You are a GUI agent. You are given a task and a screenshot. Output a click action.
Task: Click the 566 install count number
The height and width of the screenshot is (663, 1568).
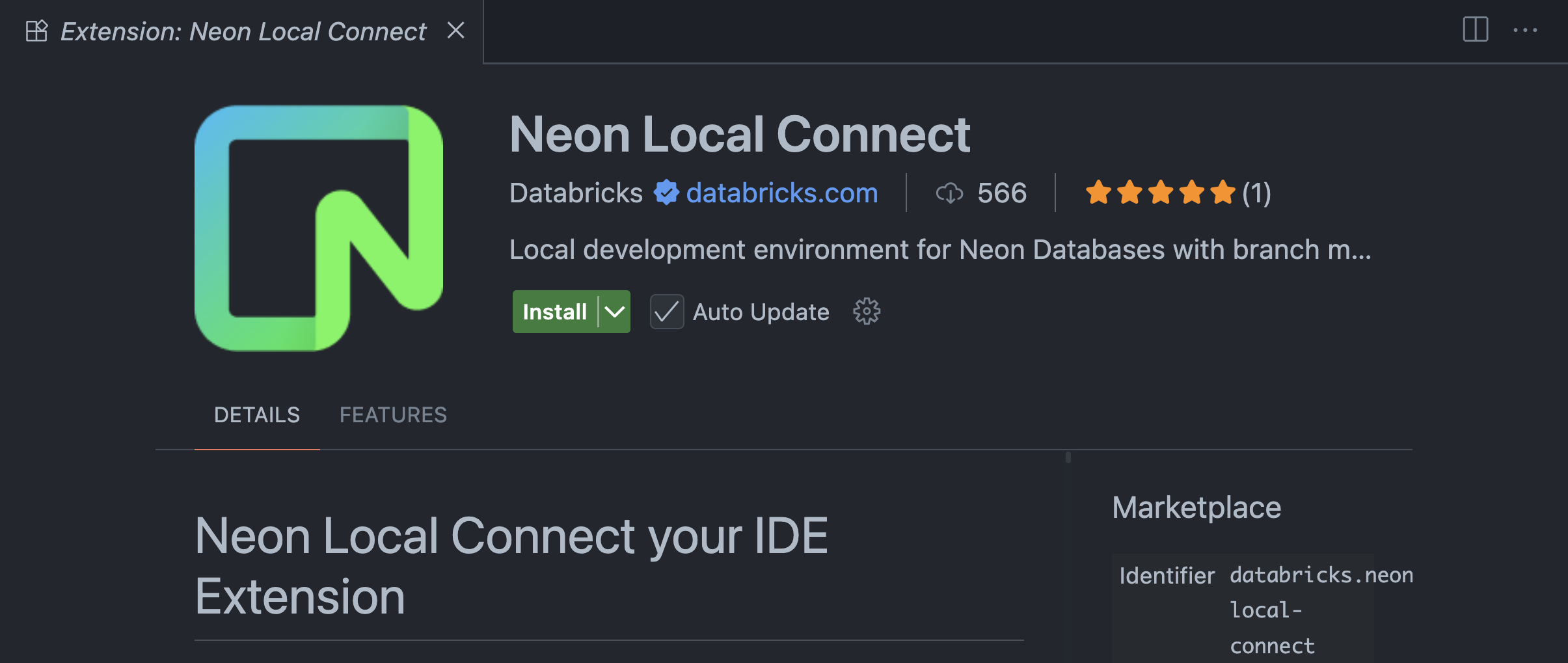tap(1002, 193)
